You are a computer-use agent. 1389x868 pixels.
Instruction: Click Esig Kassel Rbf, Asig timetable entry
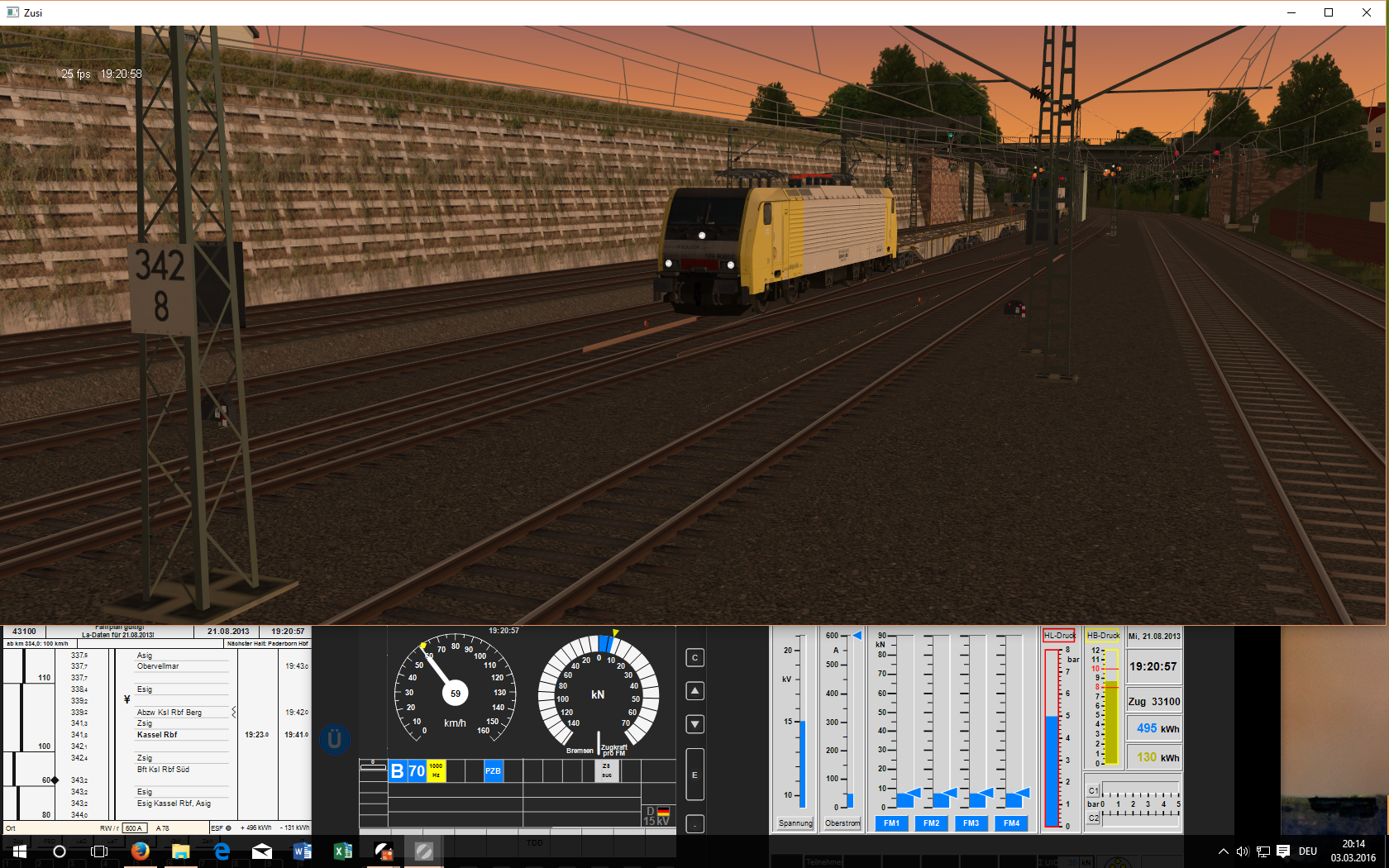(x=174, y=803)
